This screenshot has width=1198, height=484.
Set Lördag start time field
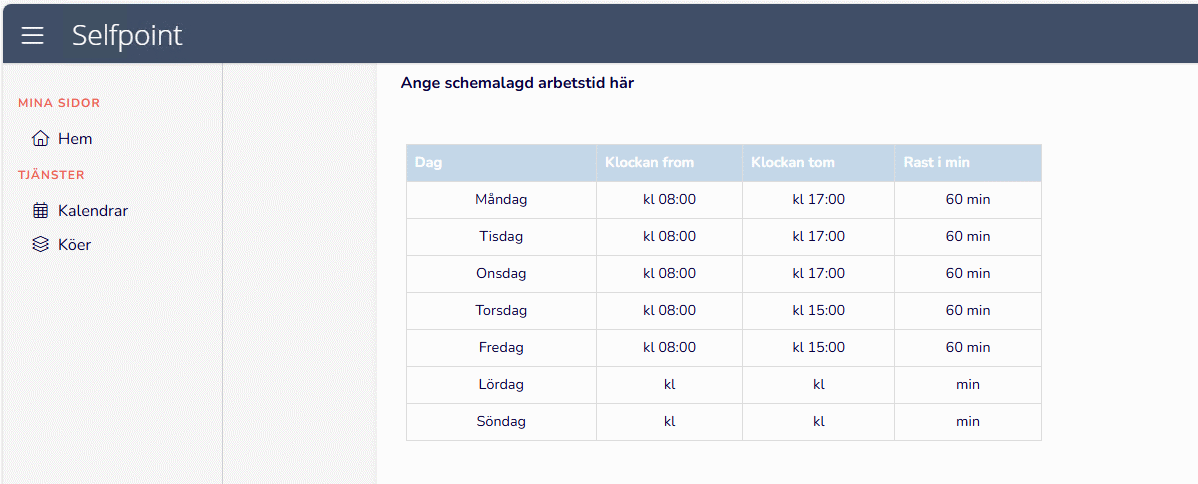pyautogui.click(x=669, y=384)
